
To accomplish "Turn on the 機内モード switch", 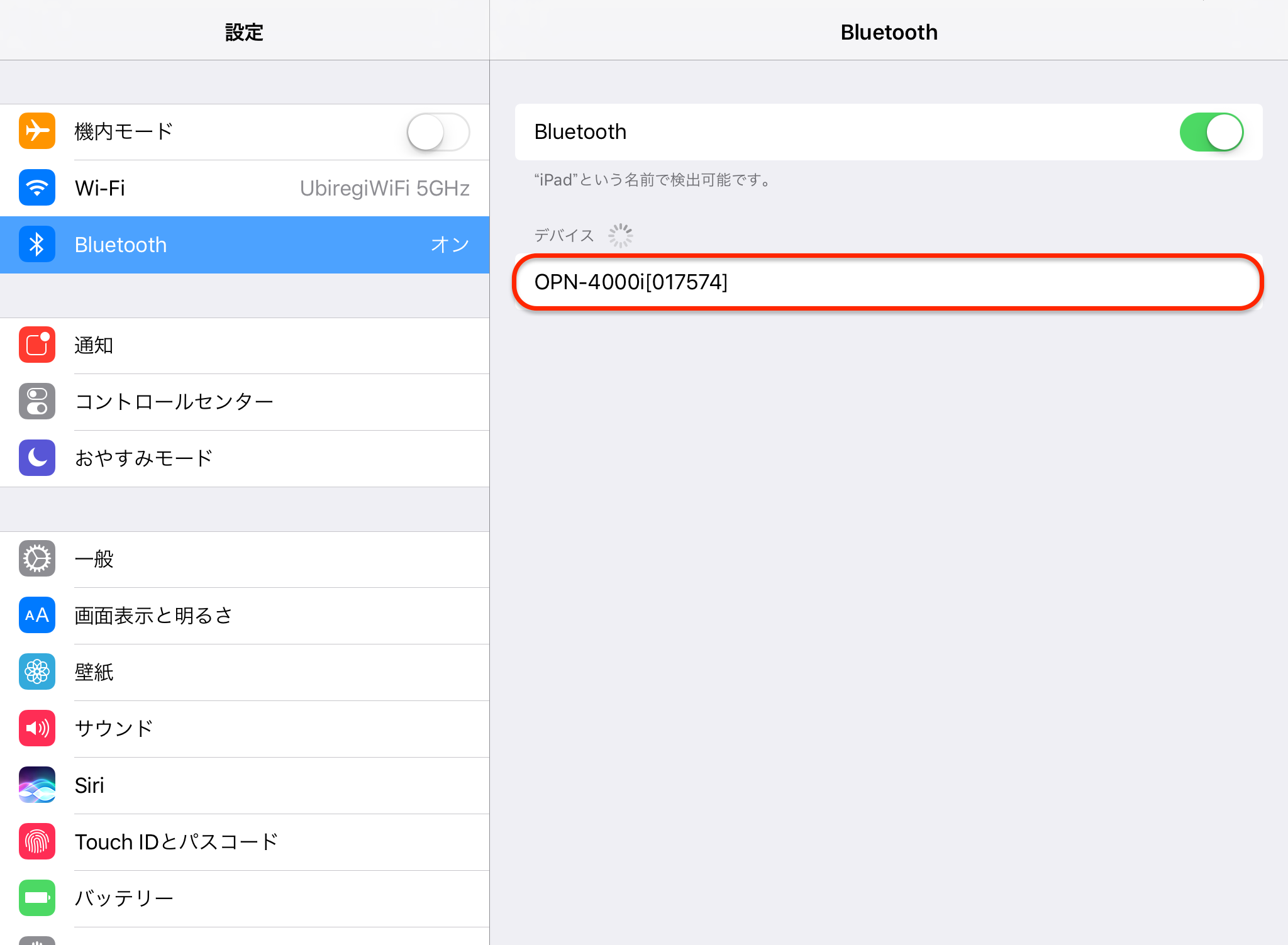I will tap(438, 132).
